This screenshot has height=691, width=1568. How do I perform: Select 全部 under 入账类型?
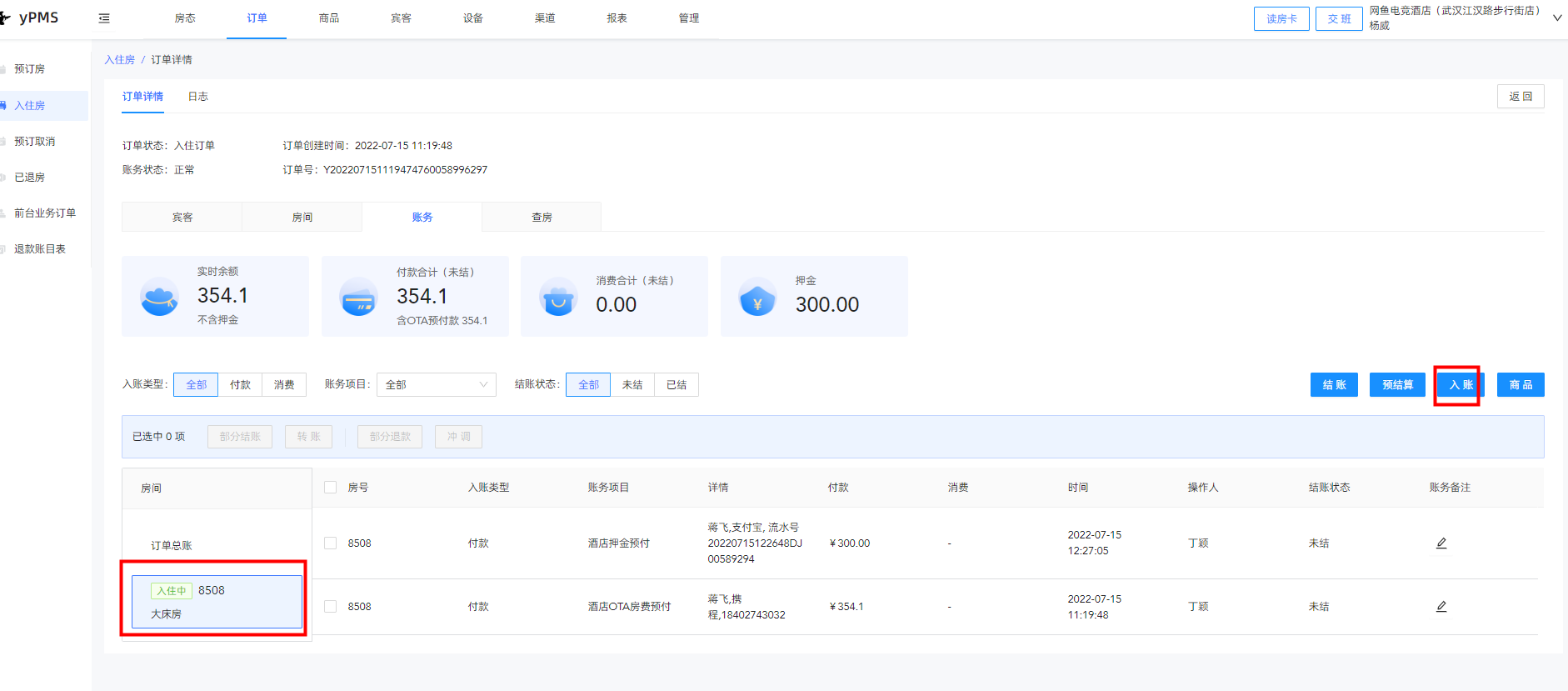(196, 384)
